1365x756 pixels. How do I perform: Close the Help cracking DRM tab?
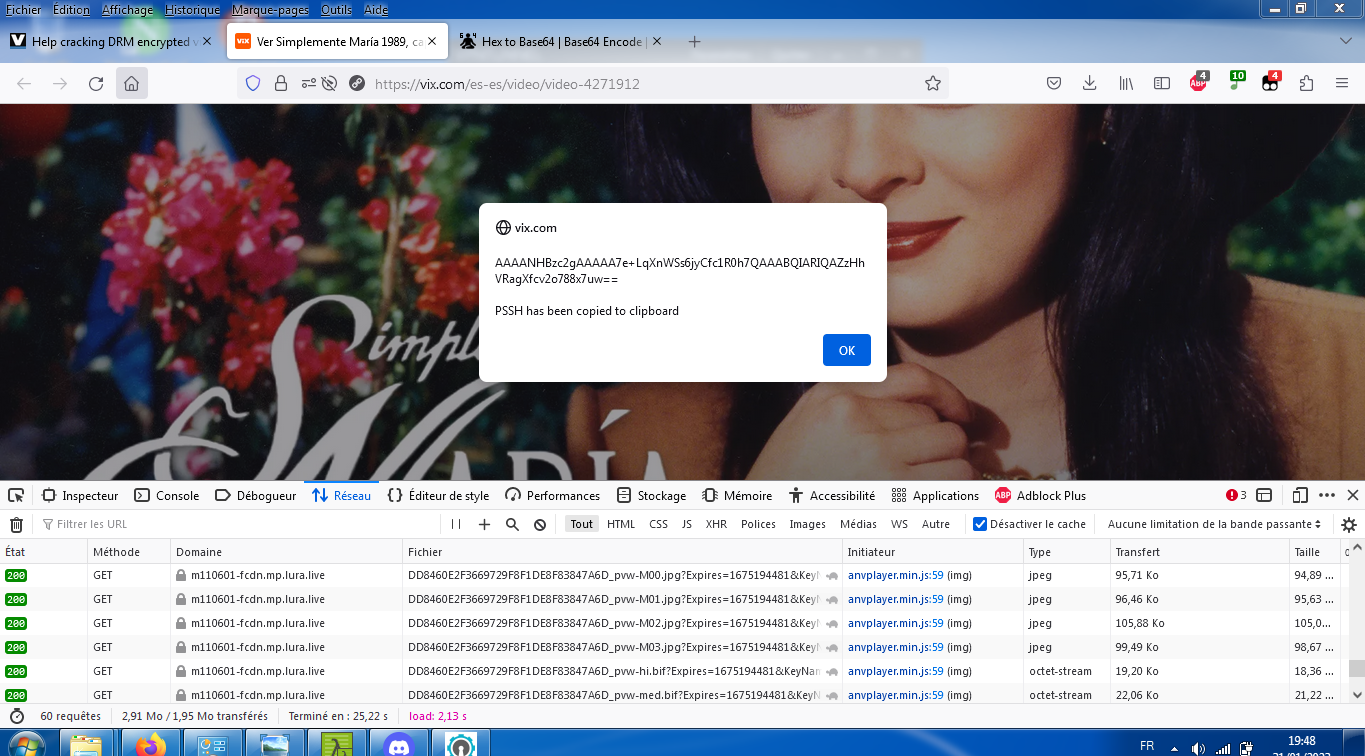click(208, 42)
